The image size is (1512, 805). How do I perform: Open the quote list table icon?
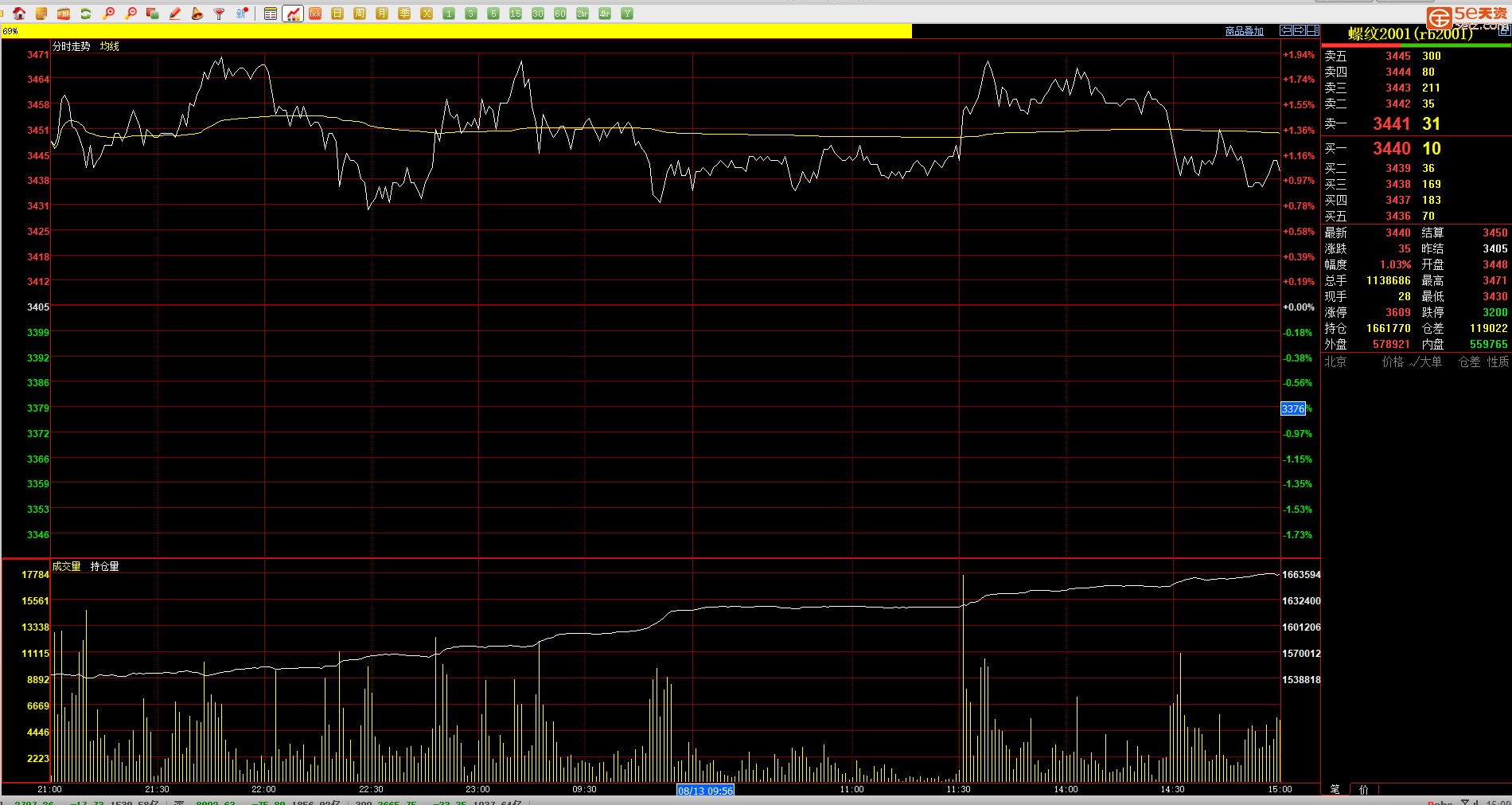[x=271, y=14]
